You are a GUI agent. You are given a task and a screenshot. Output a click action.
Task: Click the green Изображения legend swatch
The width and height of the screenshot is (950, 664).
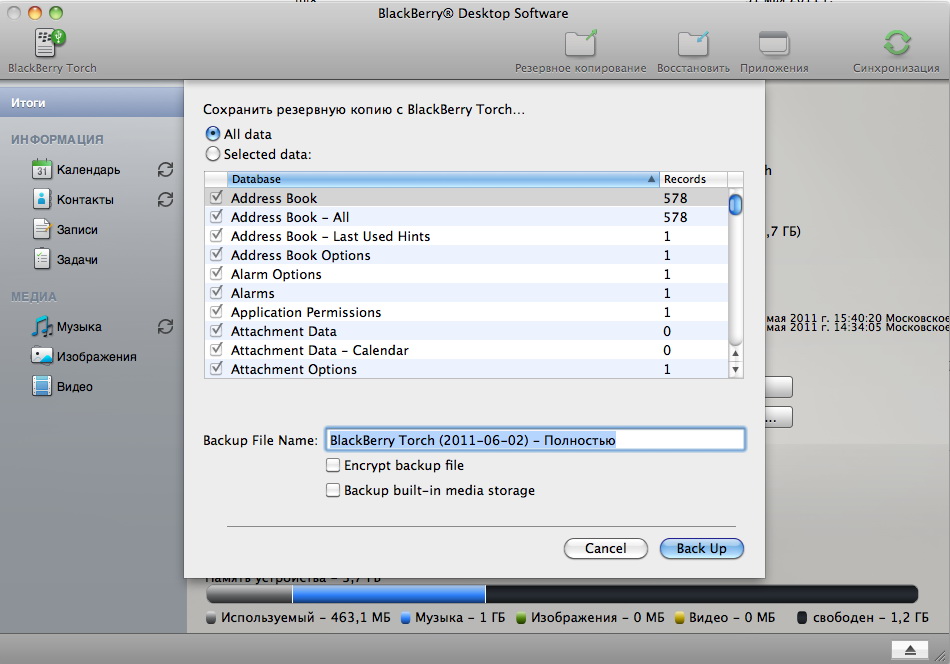(520, 618)
